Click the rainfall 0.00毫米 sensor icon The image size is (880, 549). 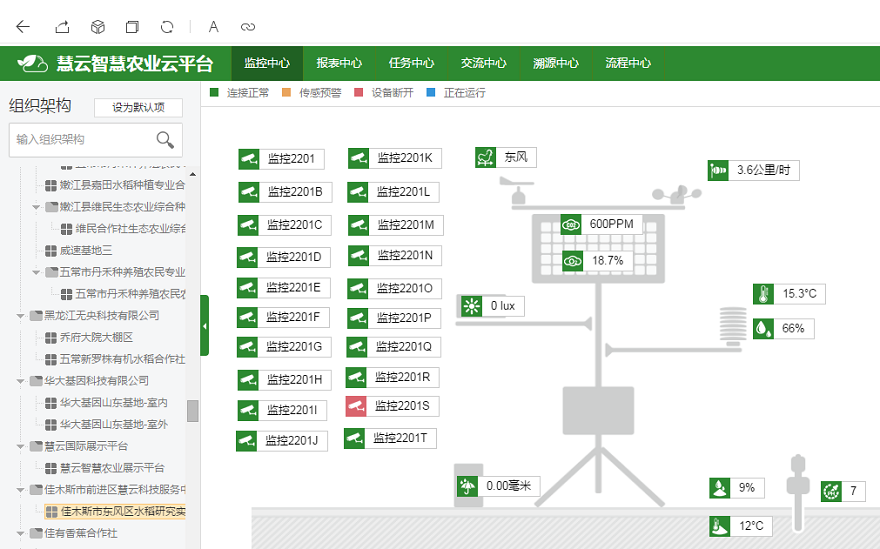(466, 487)
